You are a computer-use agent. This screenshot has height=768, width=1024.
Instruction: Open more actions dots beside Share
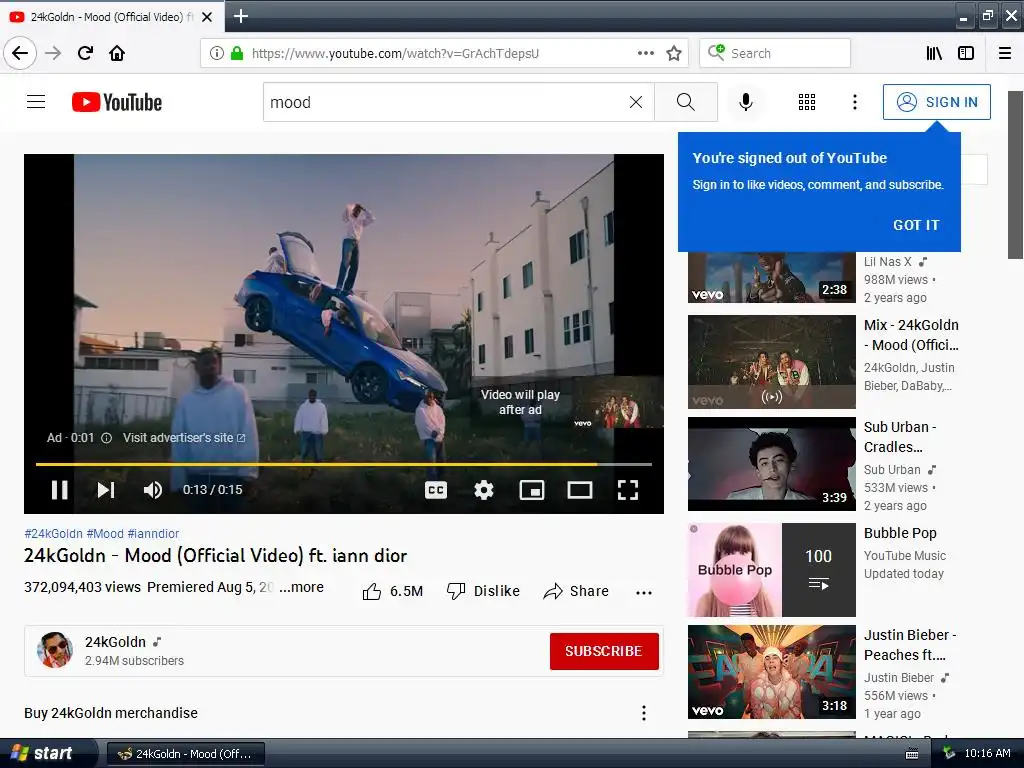644,592
